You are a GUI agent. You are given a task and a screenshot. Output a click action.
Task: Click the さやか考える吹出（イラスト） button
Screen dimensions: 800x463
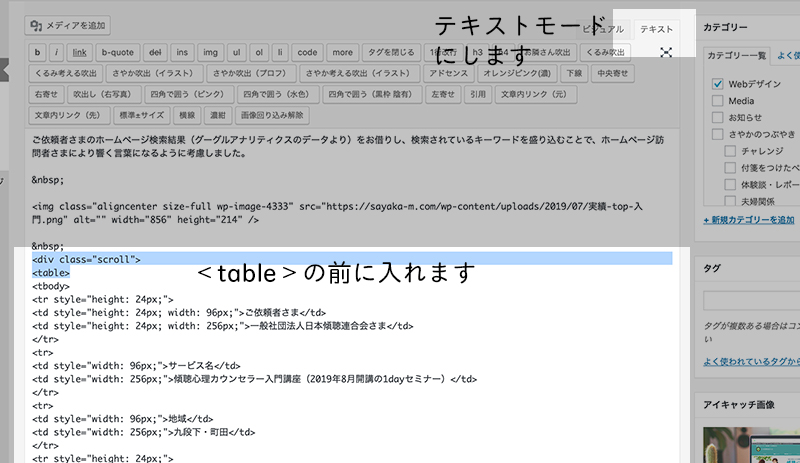[x=360, y=73]
